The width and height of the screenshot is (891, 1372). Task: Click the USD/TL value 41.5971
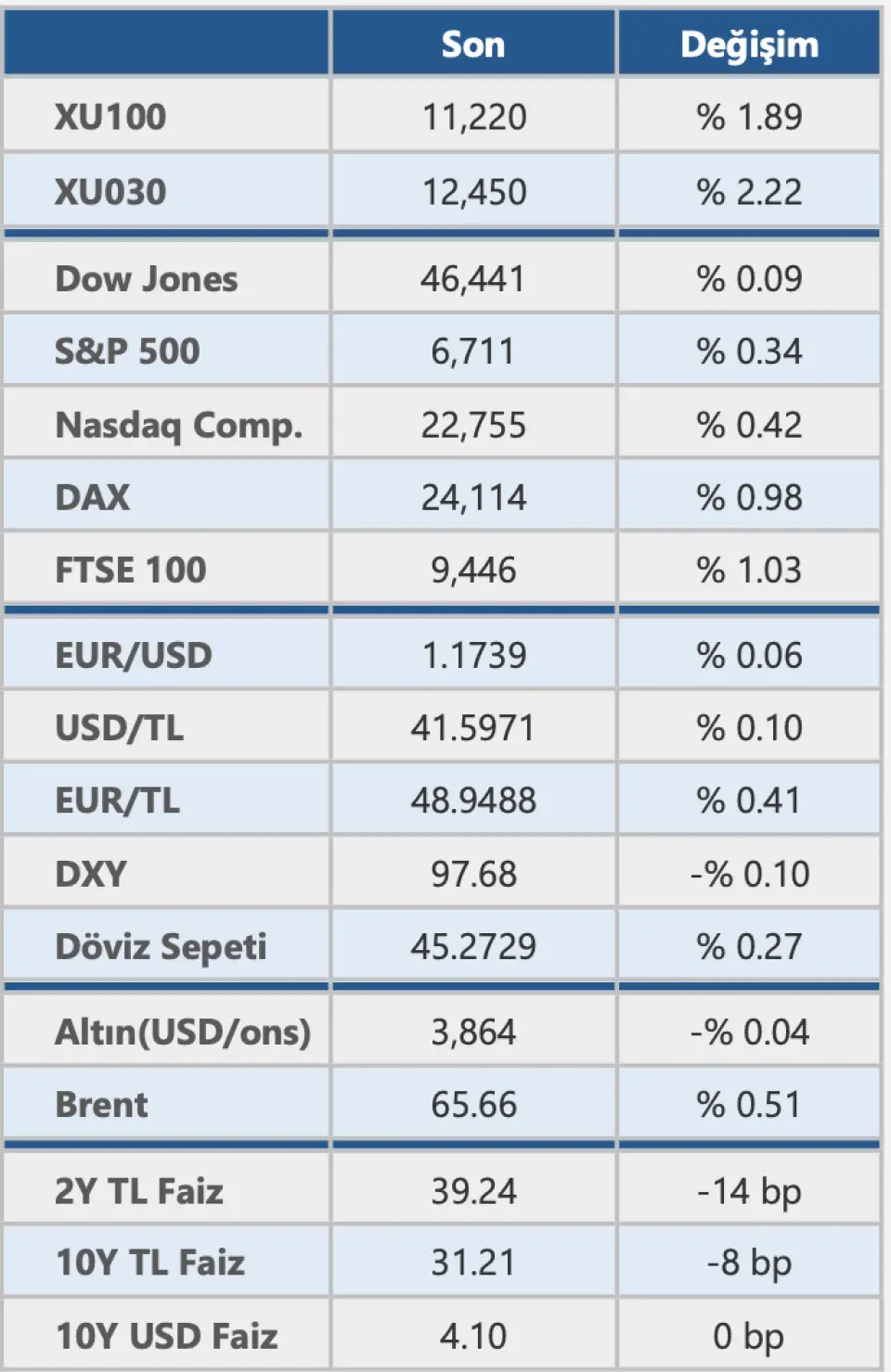pos(473,728)
